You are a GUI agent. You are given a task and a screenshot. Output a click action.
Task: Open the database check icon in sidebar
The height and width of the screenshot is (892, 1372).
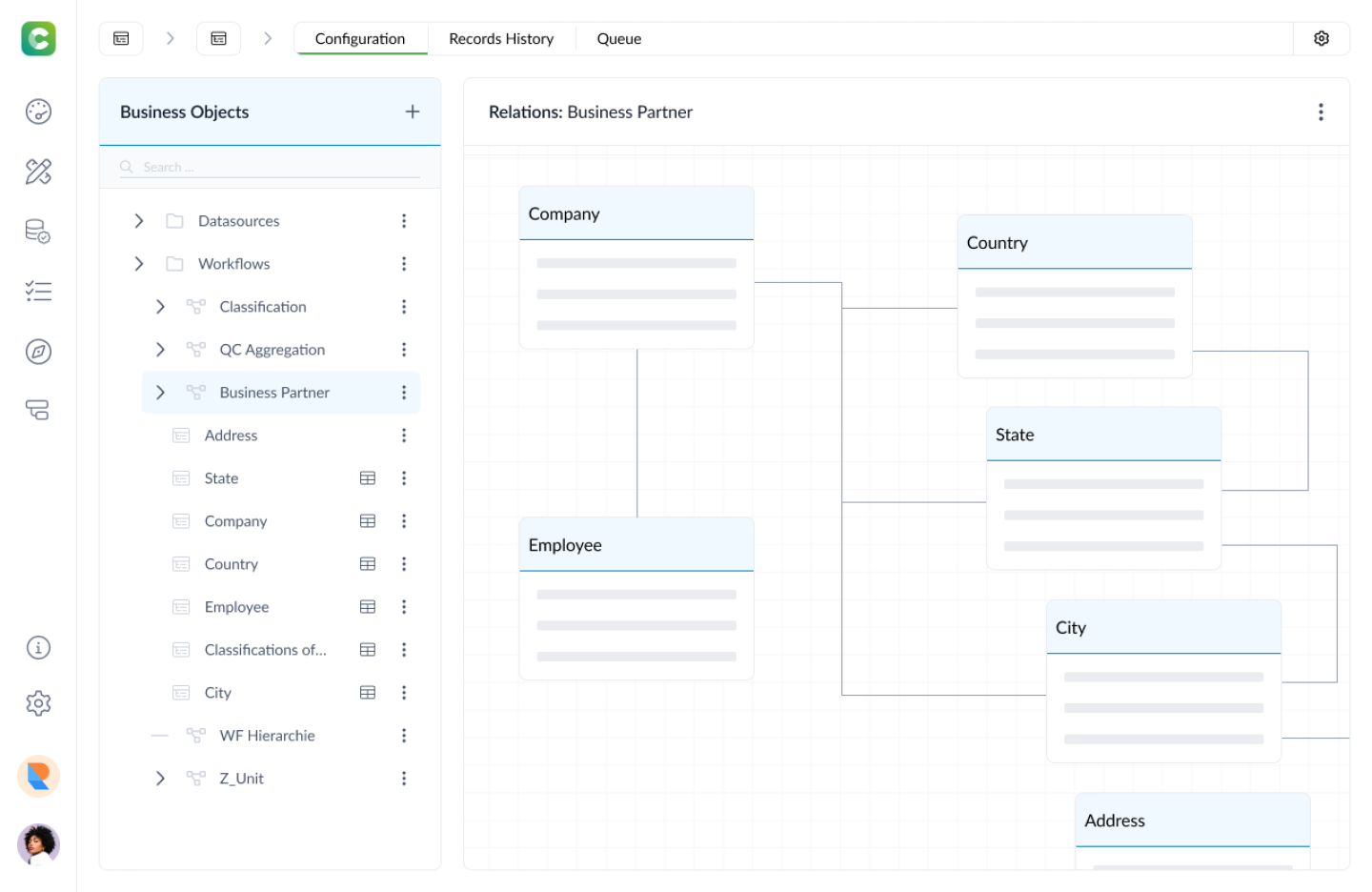tap(38, 232)
